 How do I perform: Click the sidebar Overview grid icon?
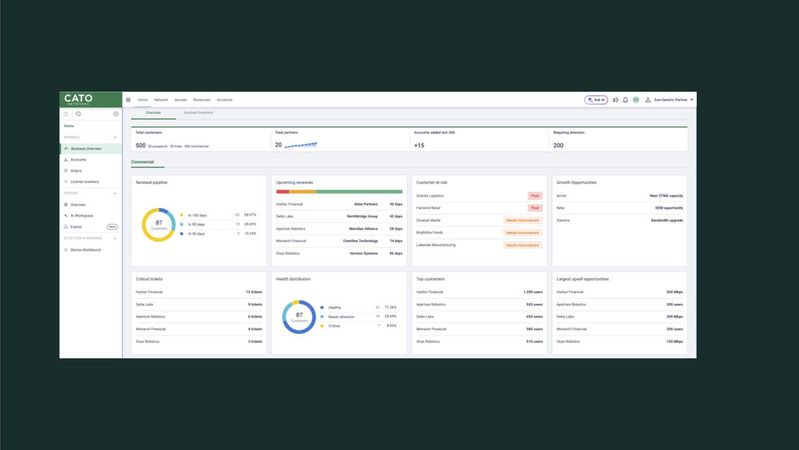click(x=66, y=204)
